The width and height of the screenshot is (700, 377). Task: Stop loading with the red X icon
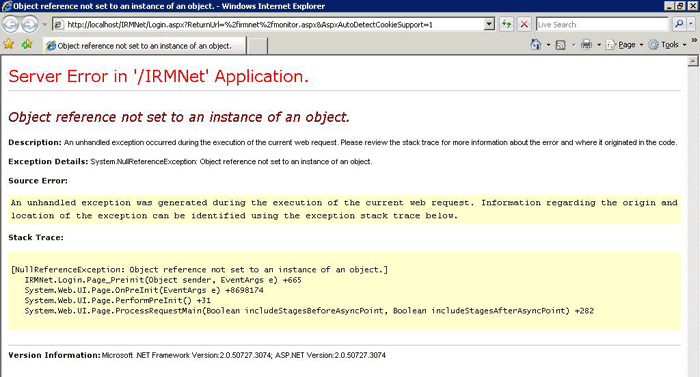[x=524, y=24]
